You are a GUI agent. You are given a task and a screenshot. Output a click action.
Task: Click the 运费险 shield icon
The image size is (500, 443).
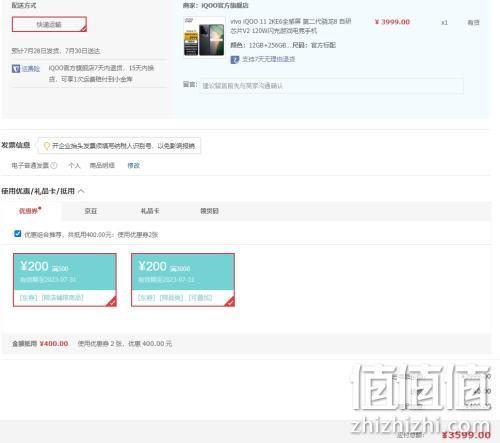click(x=16, y=69)
